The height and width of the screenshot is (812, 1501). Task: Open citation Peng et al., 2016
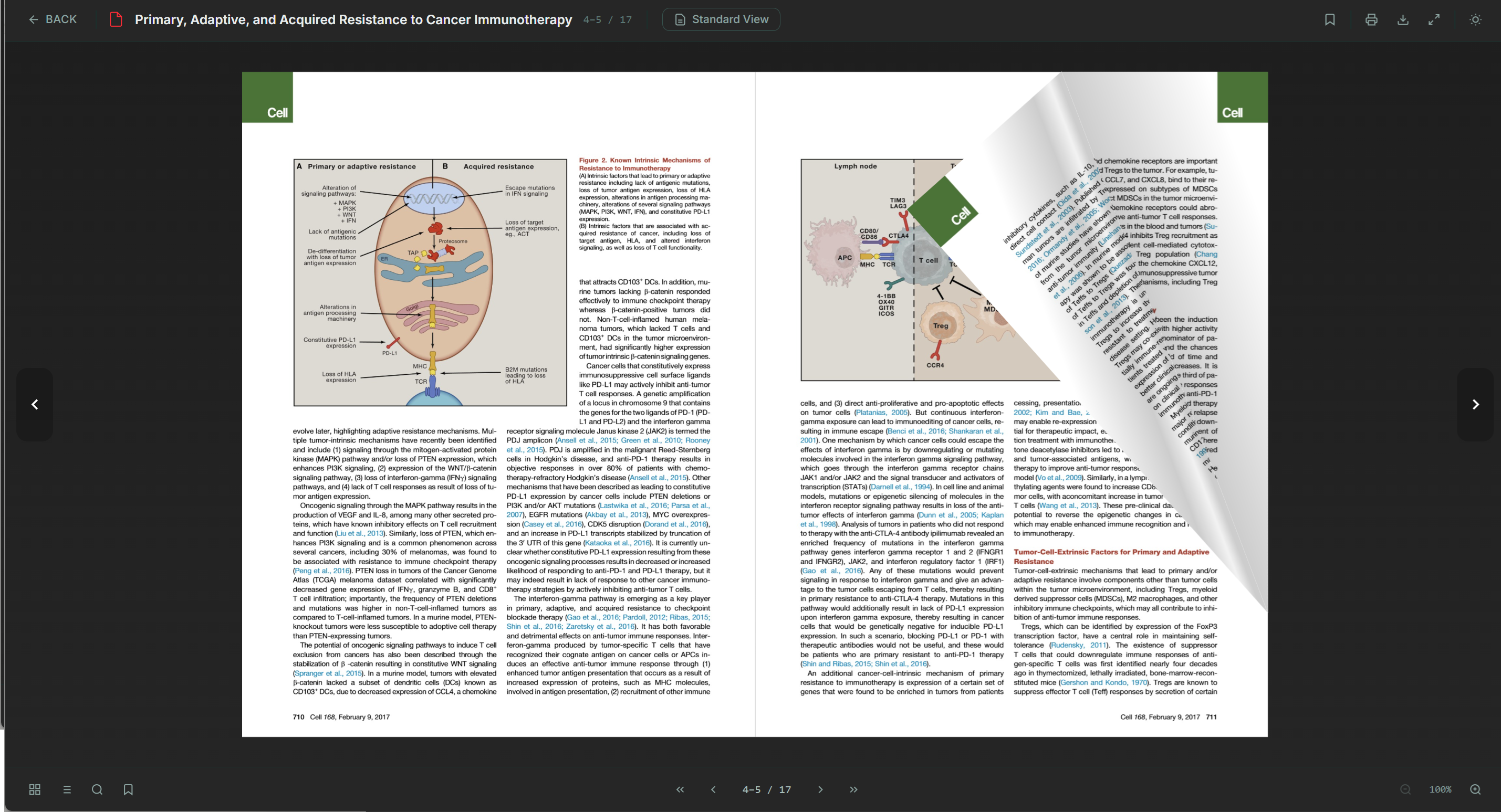pyautogui.click(x=322, y=571)
